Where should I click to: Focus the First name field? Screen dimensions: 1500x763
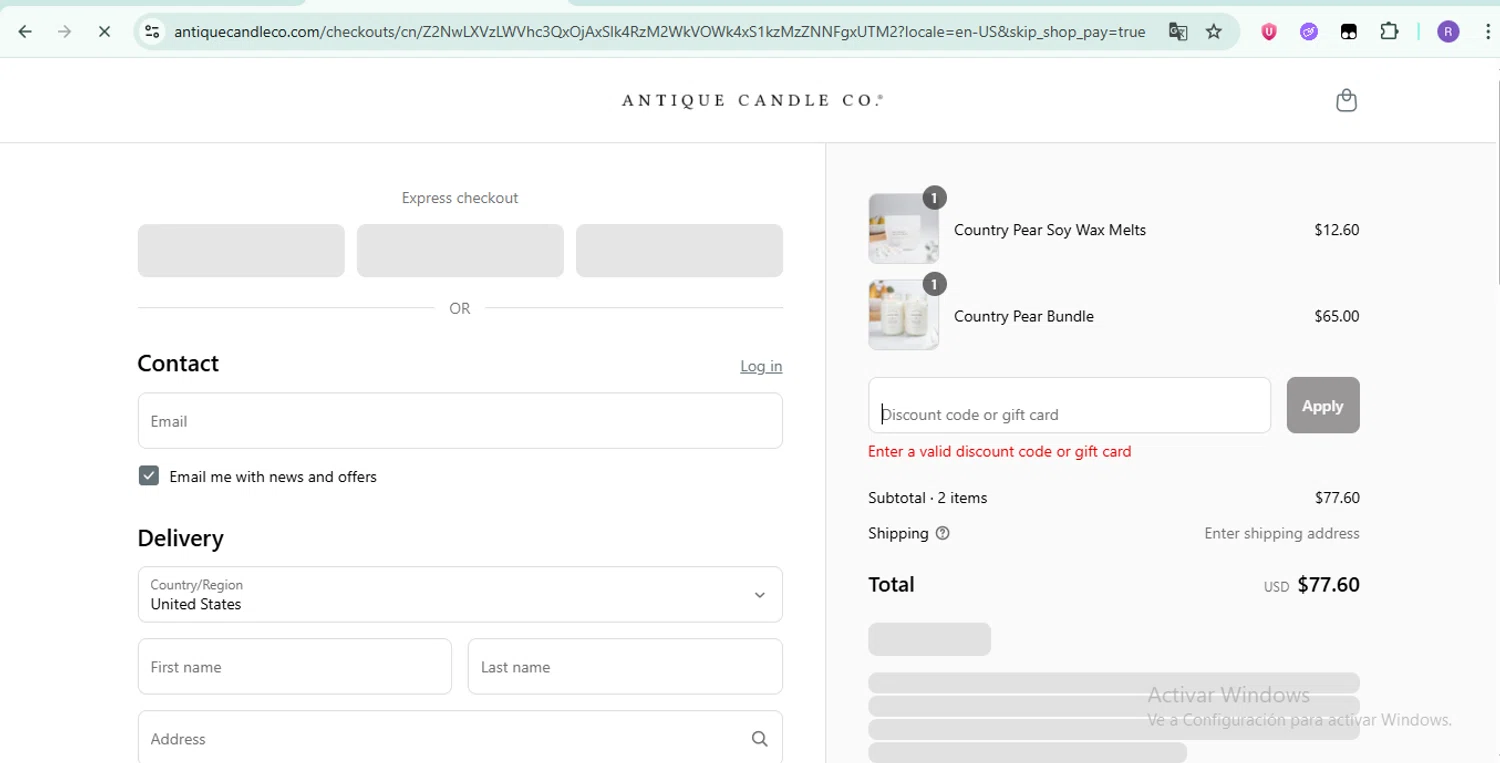[295, 667]
